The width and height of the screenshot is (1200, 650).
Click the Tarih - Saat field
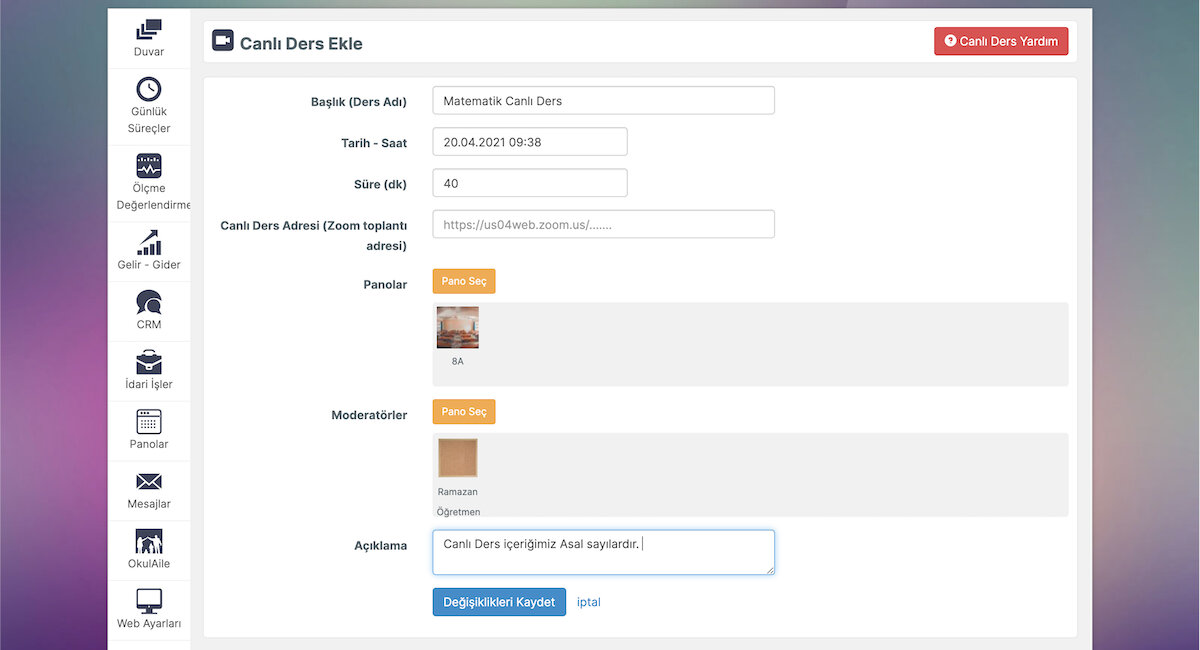tap(530, 142)
